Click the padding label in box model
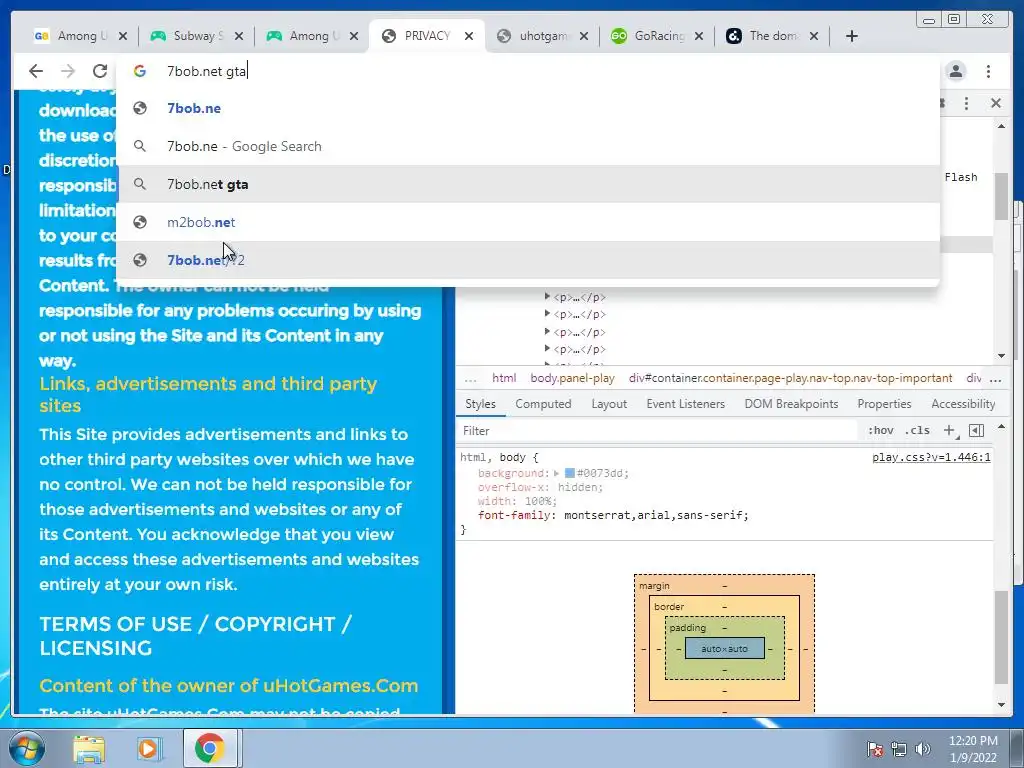This screenshot has width=1024, height=768. point(688,628)
